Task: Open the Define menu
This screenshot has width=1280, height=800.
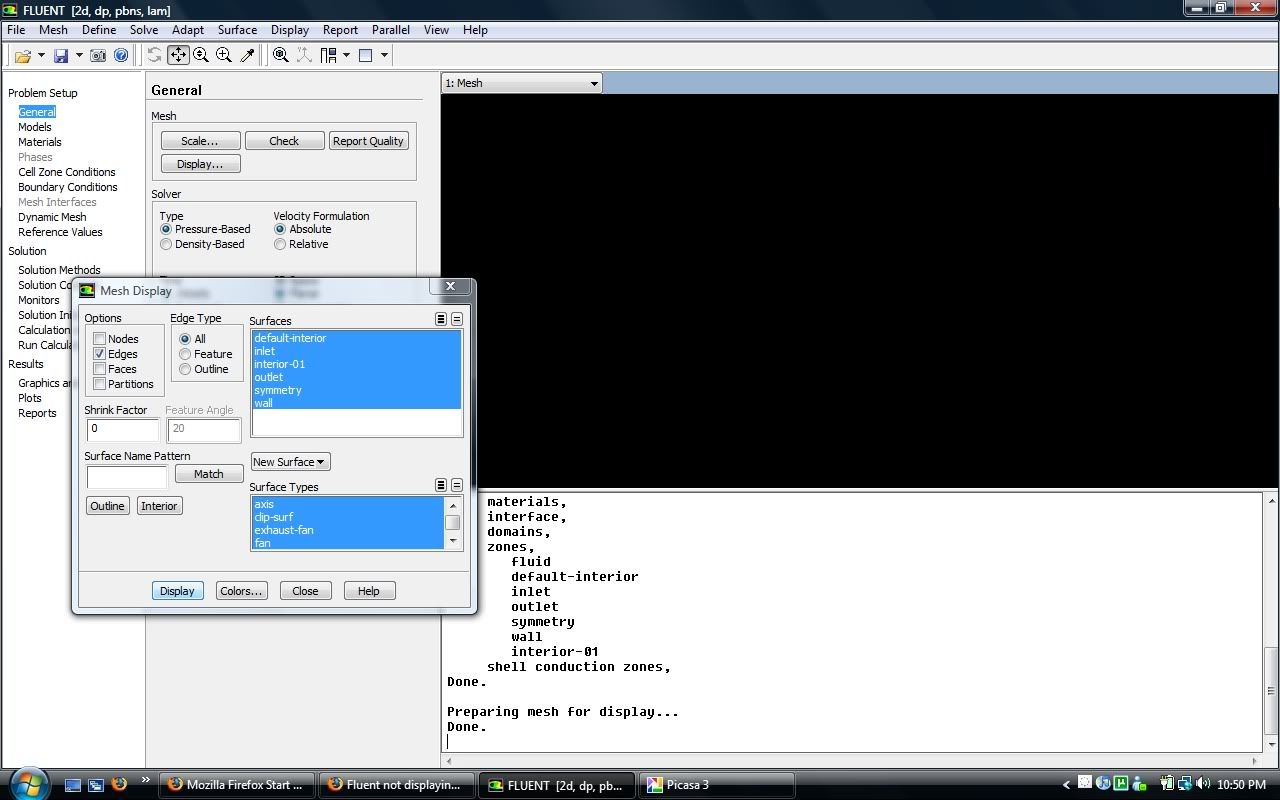Action: (99, 30)
